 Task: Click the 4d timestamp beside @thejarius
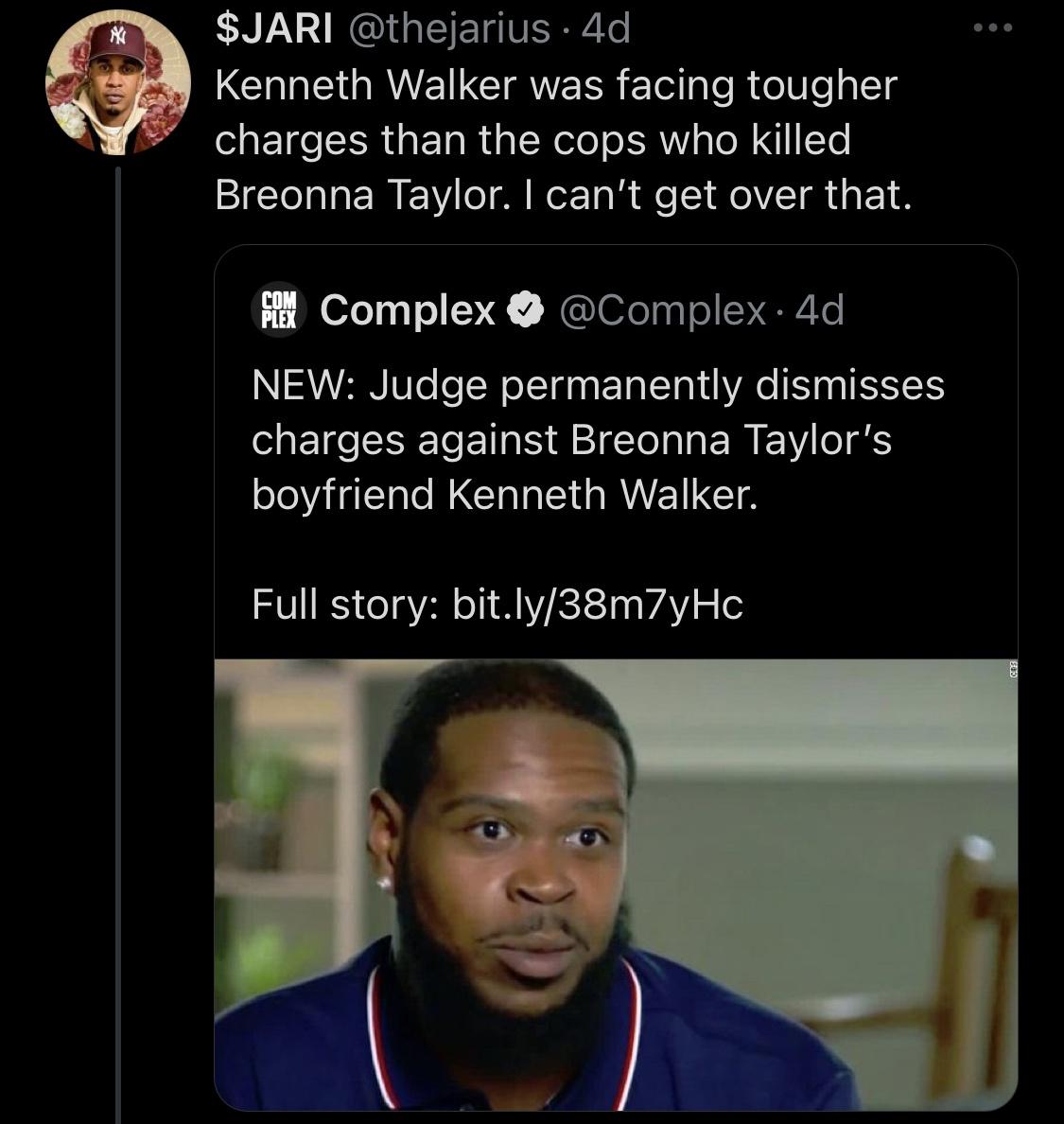[605, 28]
